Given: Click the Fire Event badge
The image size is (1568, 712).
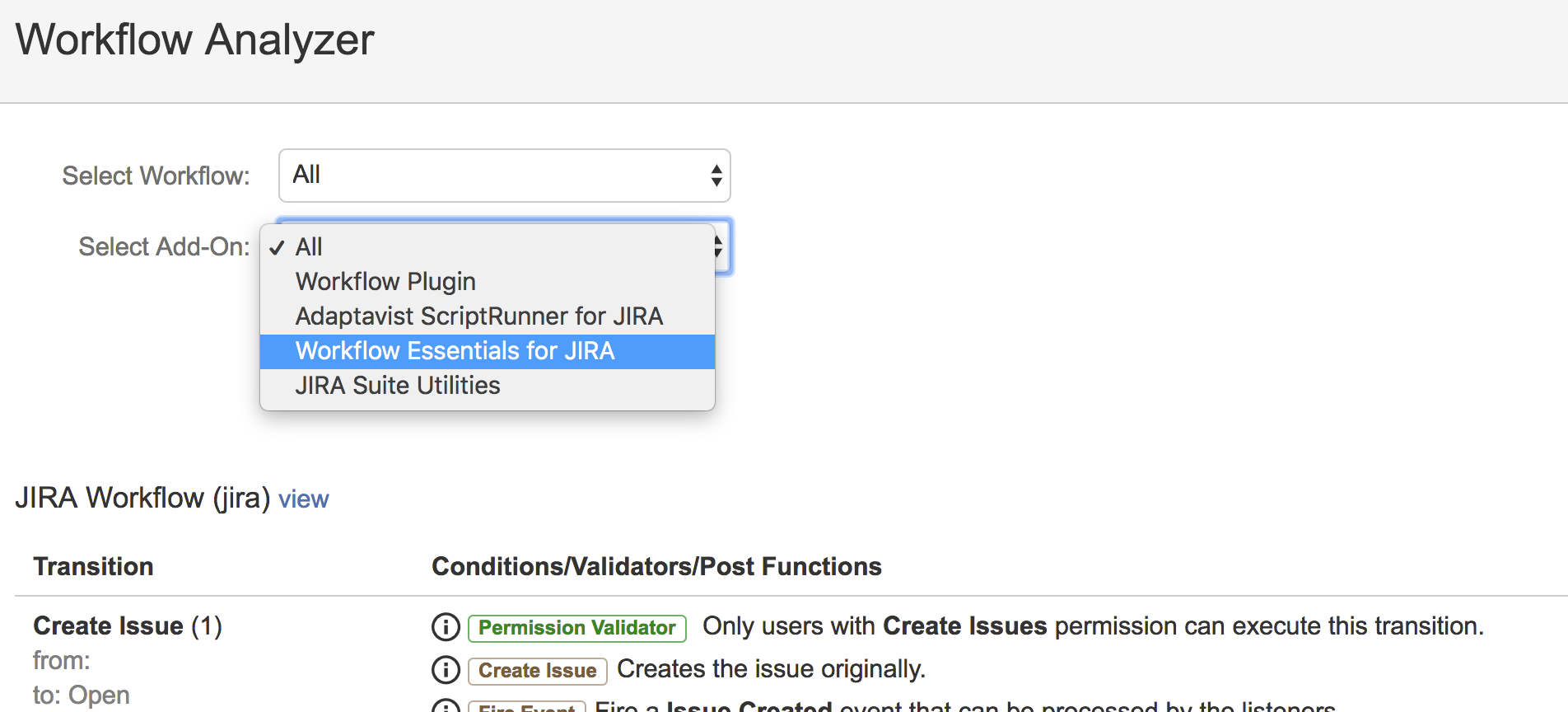Looking at the screenshot, I should pyautogui.click(x=526, y=707).
